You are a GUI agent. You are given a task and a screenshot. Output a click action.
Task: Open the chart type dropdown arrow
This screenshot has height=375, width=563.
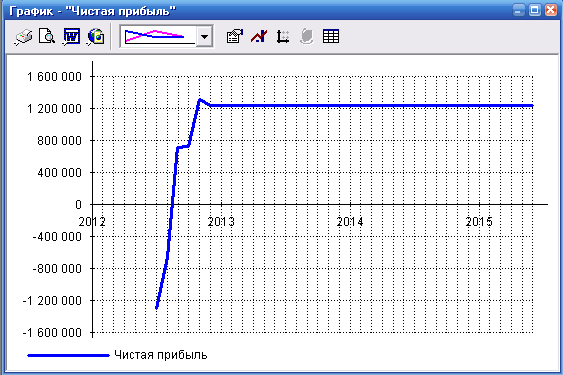point(205,37)
